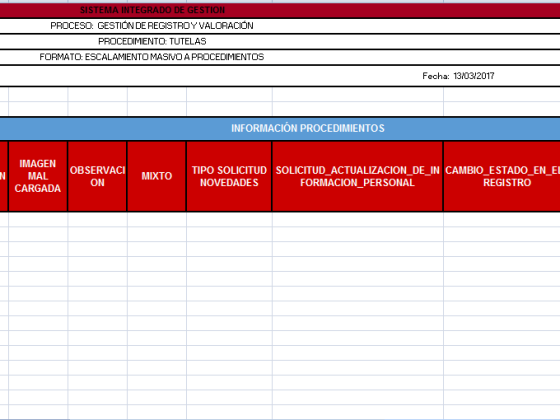560x420 pixels.
Task: Click first empty cell under TIPO SOLICITUD NOVEDADES
Action: click(229, 219)
